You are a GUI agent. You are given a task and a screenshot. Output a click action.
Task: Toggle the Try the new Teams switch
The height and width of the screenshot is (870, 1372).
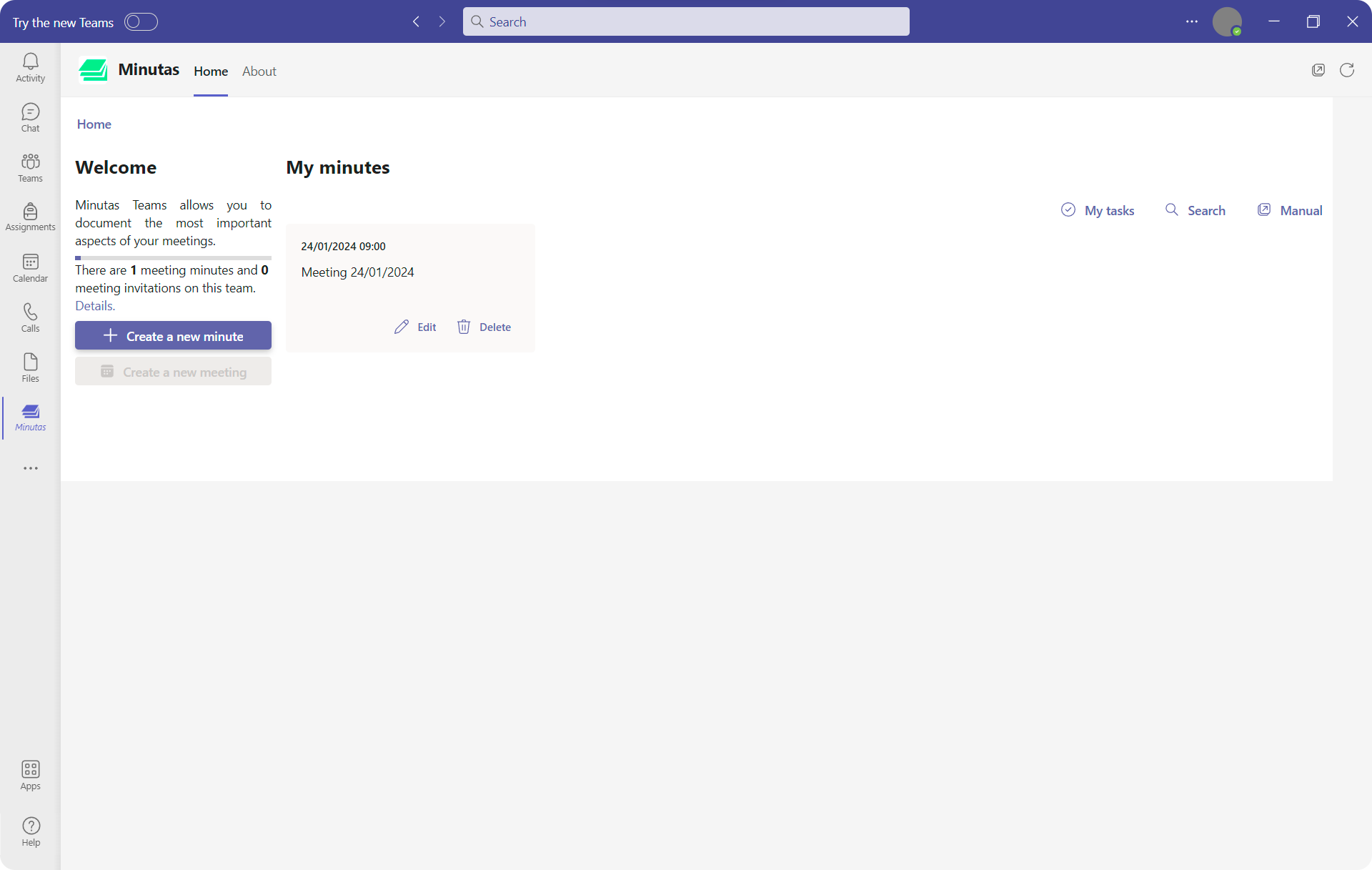pyautogui.click(x=141, y=22)
